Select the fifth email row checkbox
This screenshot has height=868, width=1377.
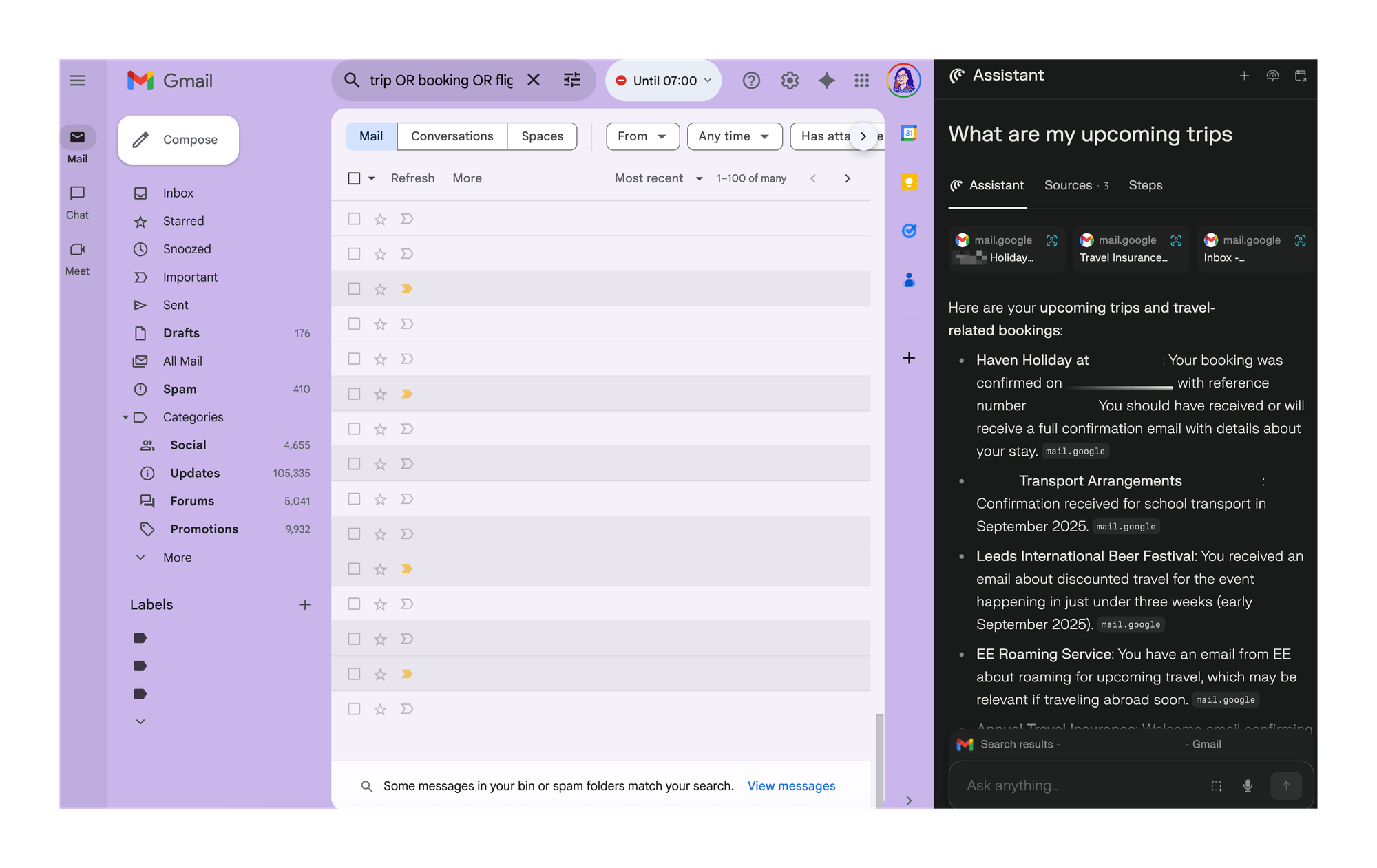click(354, 359)
